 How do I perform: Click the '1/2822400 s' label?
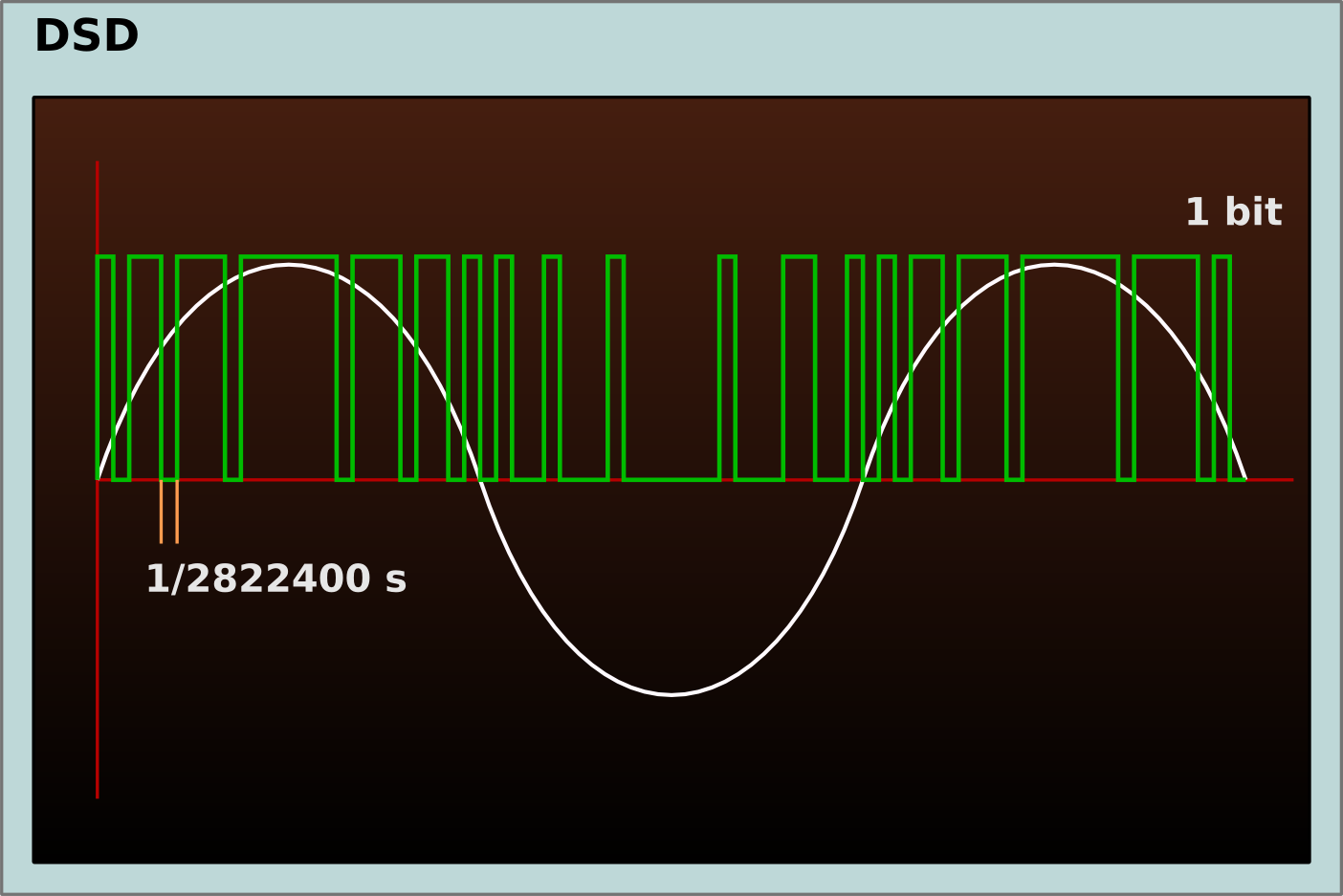[275, 579]
